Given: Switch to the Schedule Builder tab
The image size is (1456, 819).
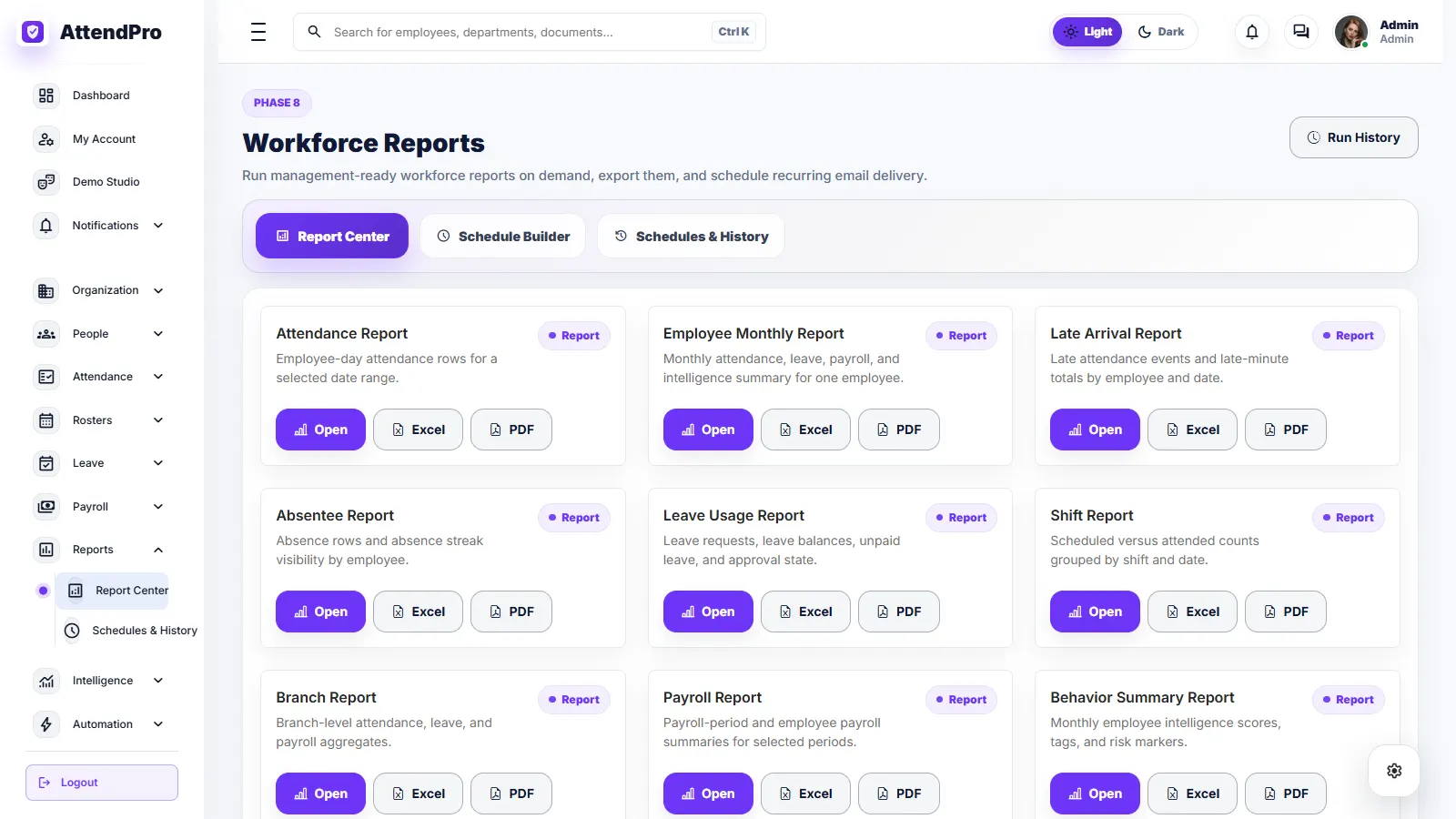Looking at the screenshot, I should click(503, 237).
